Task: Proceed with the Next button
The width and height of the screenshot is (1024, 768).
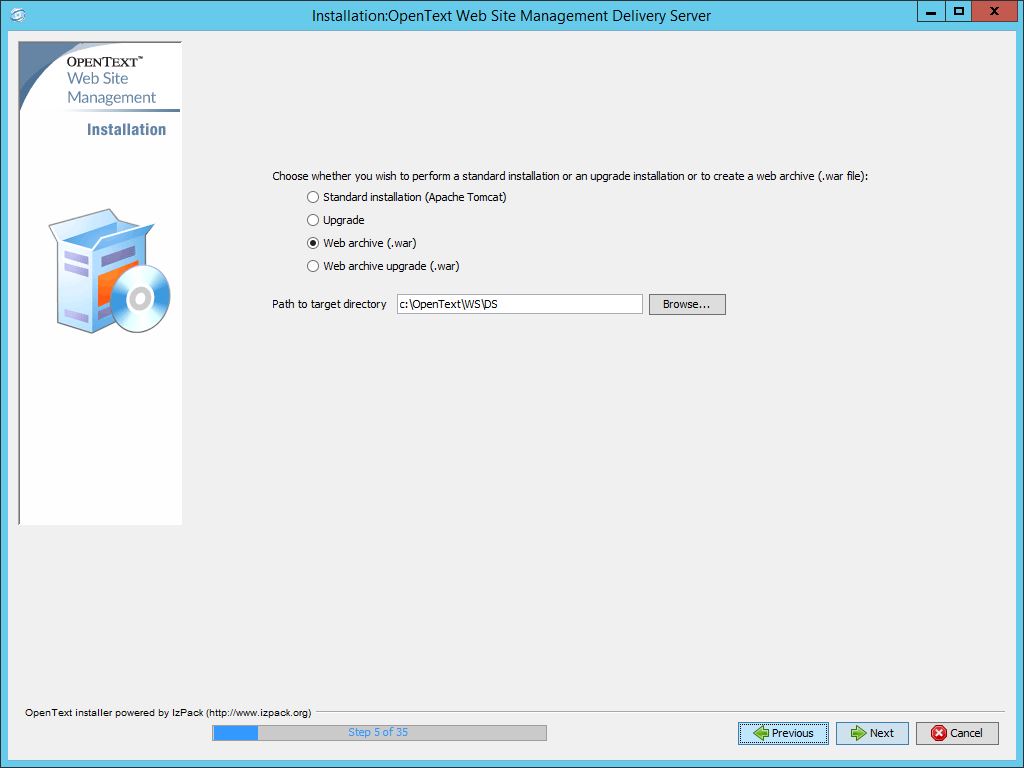Action: click(x=872, y=733)
